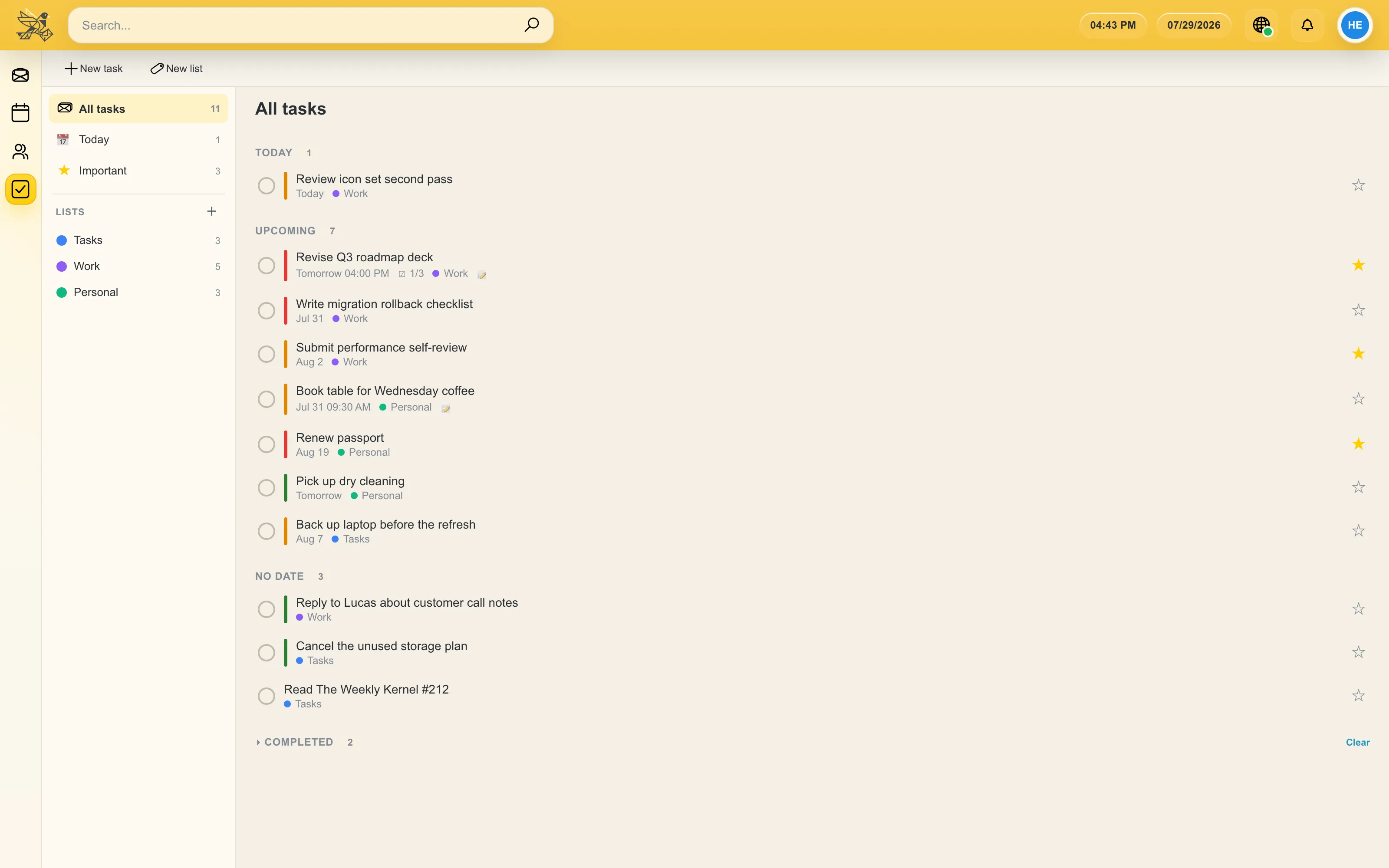Image resolution: width=1389 pixels, height=868 pixels.
Task: Check off Renew passport
Action: click(267, 444)
